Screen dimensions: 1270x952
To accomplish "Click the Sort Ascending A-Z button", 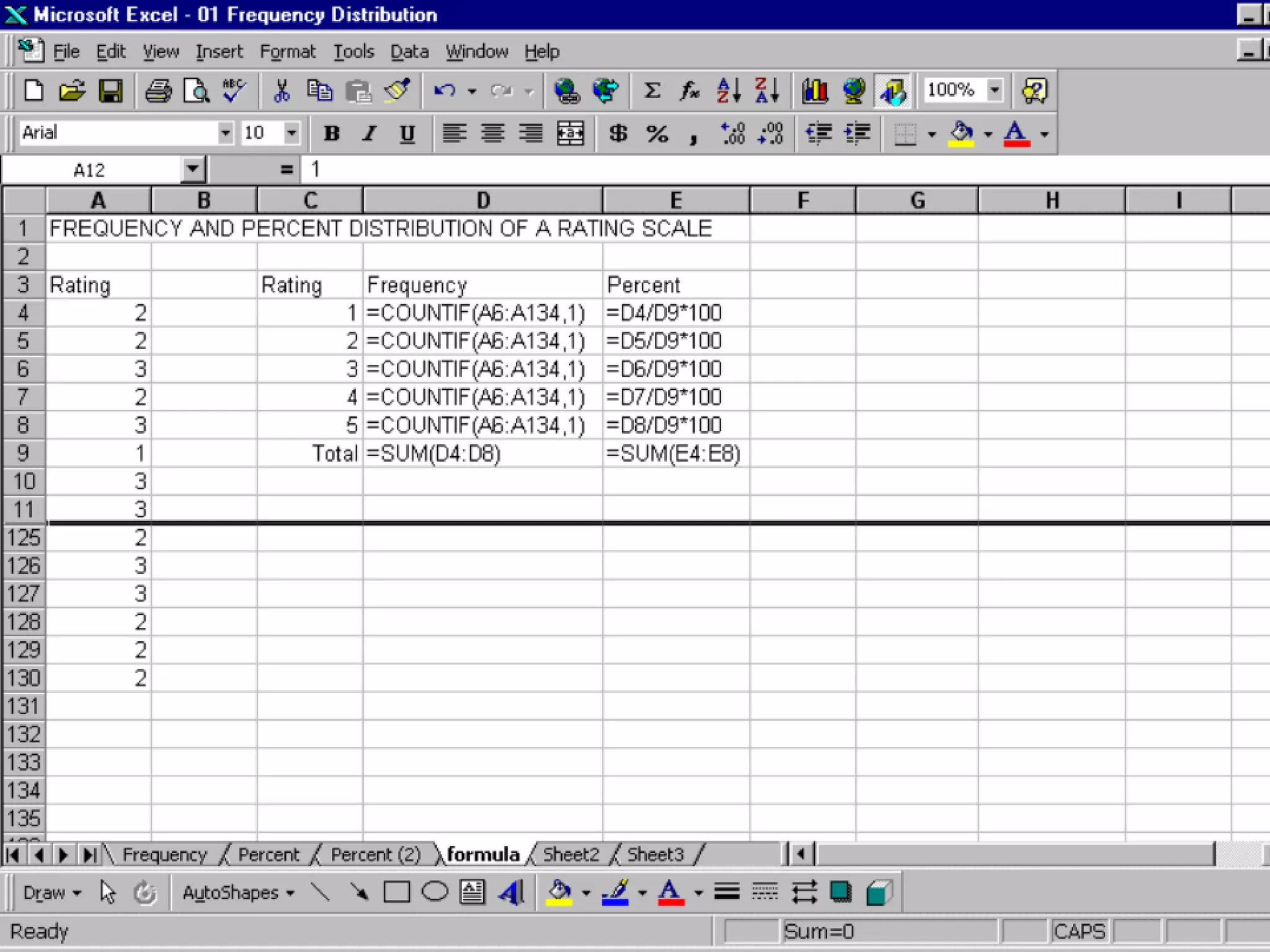I will (x=728, y=91).
